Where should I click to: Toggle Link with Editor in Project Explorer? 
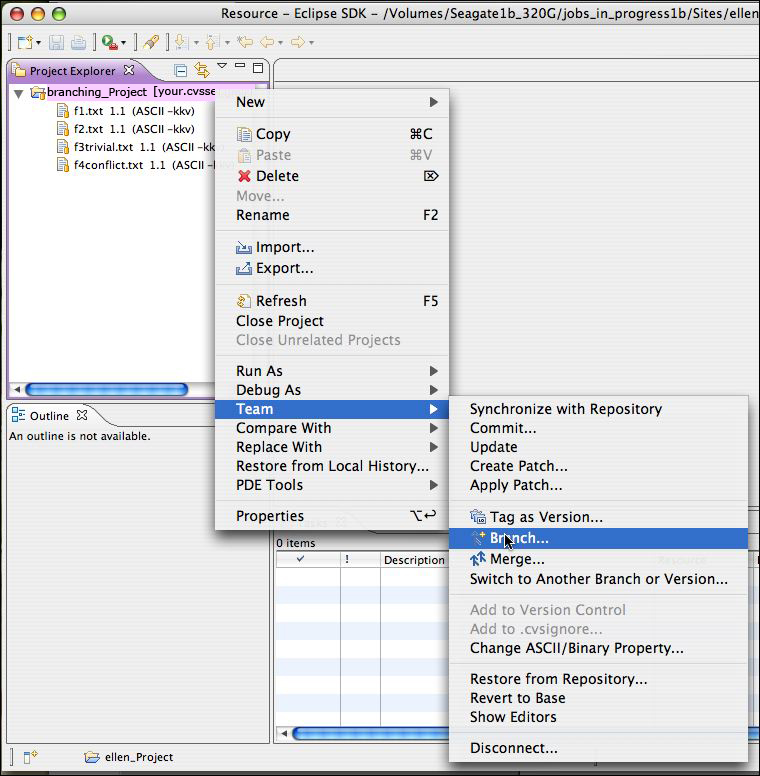coord(202,70)
